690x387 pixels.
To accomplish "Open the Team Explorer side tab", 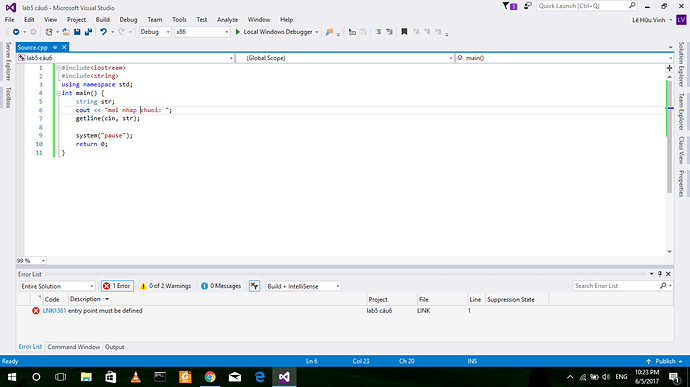I will click(x=681, y=111).
